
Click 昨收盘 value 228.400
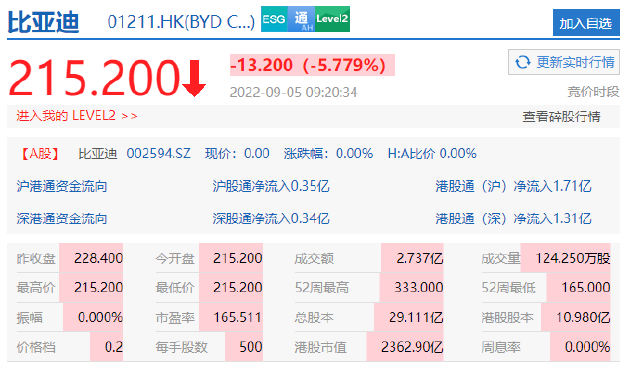(x=98, y=258)
